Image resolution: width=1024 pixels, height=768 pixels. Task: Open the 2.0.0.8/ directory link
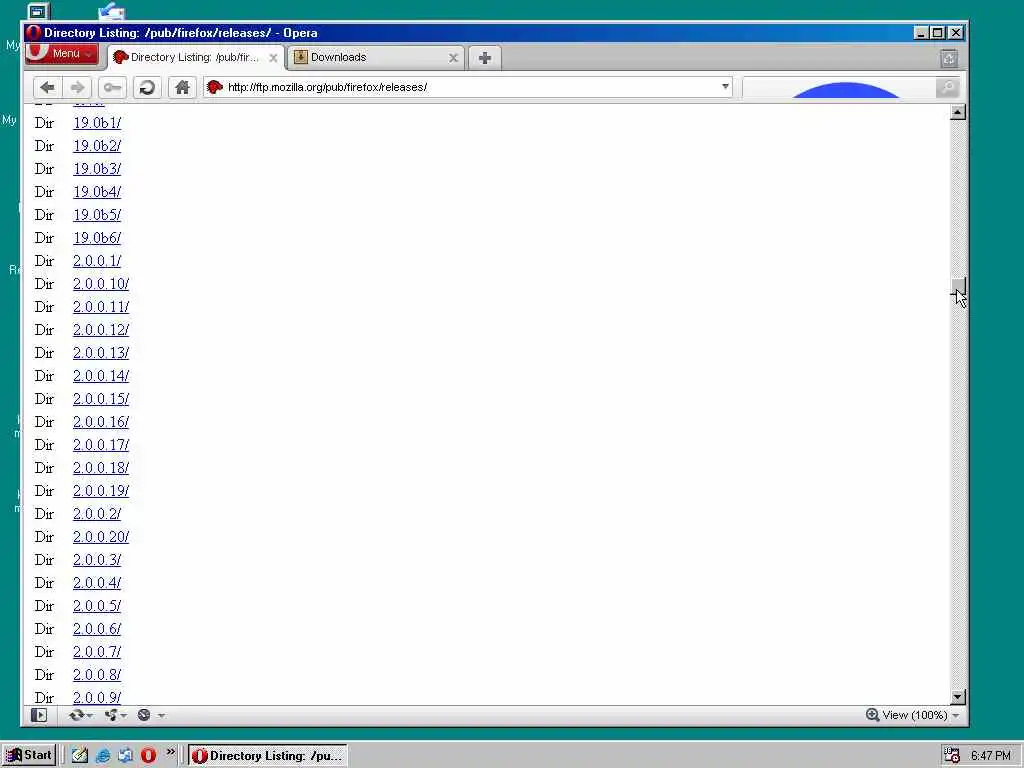click(97, 675)
